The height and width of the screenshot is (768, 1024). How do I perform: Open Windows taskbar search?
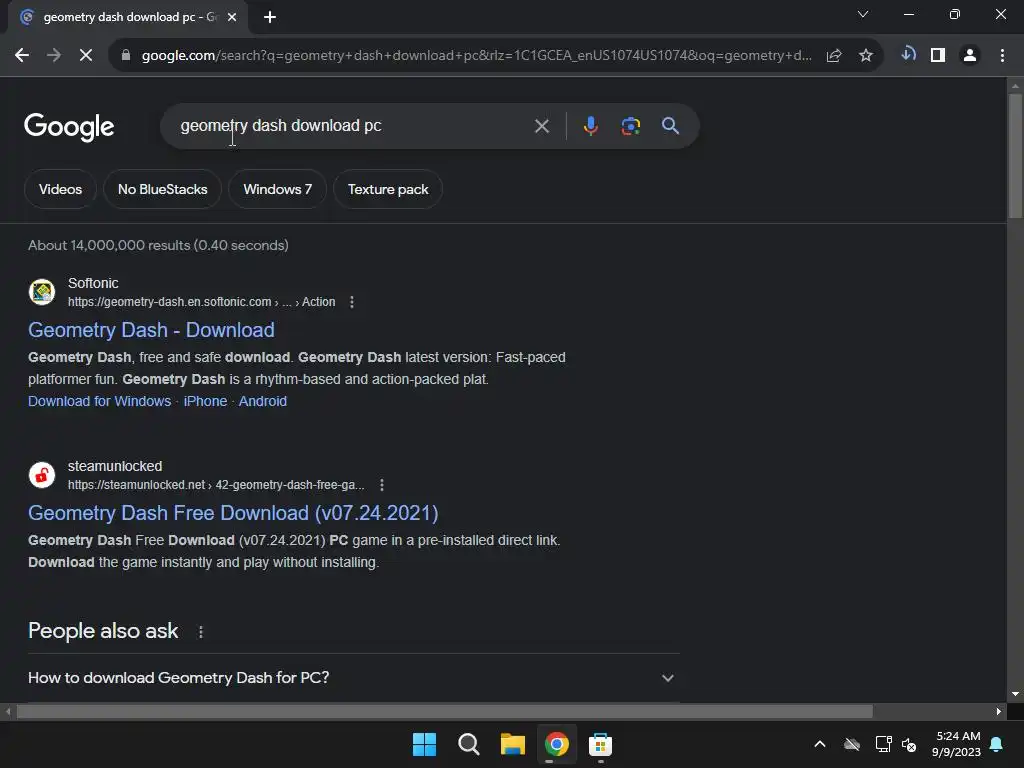coord(469,744)
